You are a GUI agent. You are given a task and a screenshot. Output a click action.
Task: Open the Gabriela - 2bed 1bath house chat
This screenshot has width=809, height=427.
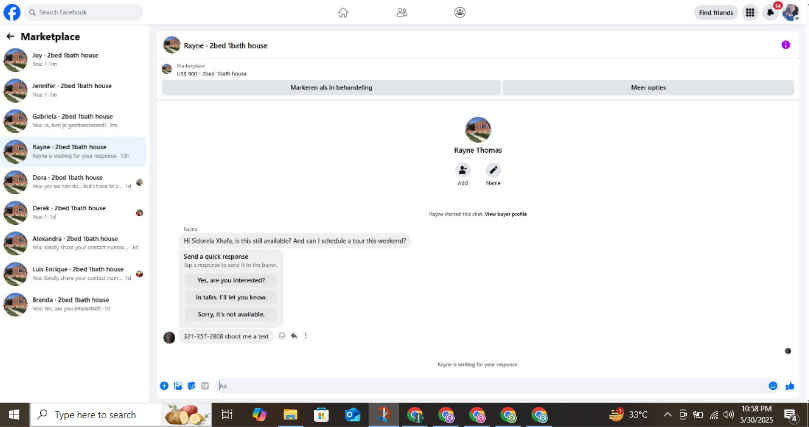tap(73, 121)
